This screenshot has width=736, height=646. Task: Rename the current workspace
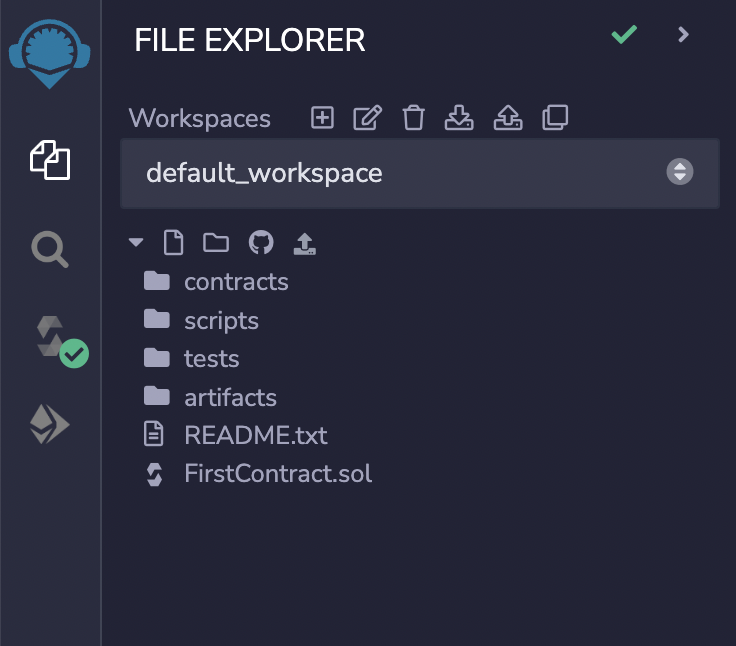coord(367,117)
